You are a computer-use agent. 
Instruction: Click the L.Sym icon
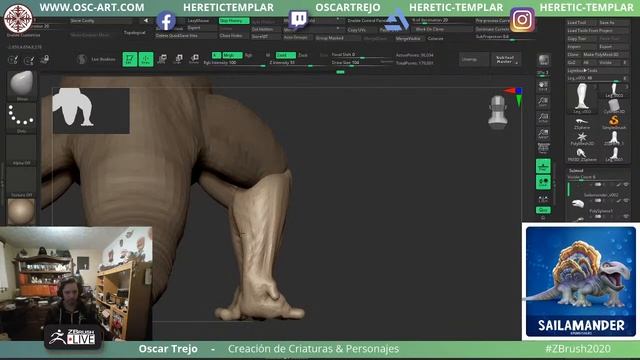pos(543,198)
